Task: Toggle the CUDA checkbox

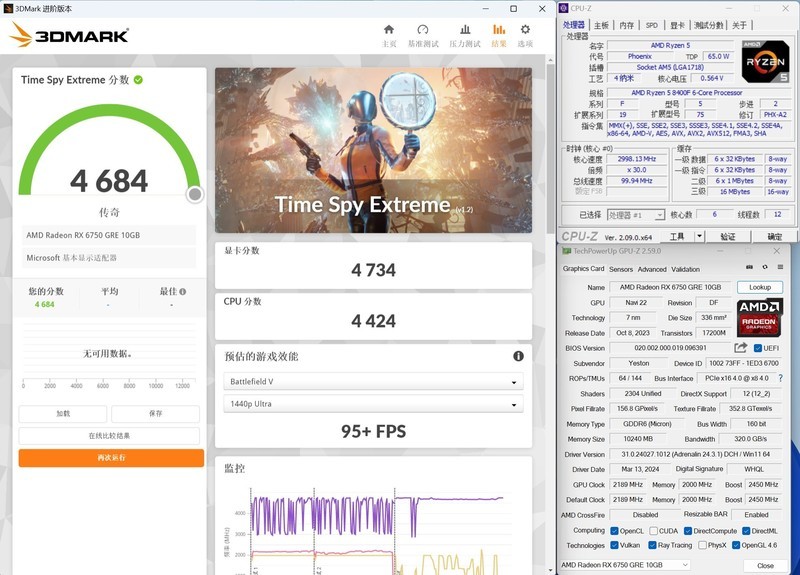Action: tap(653, 531)
